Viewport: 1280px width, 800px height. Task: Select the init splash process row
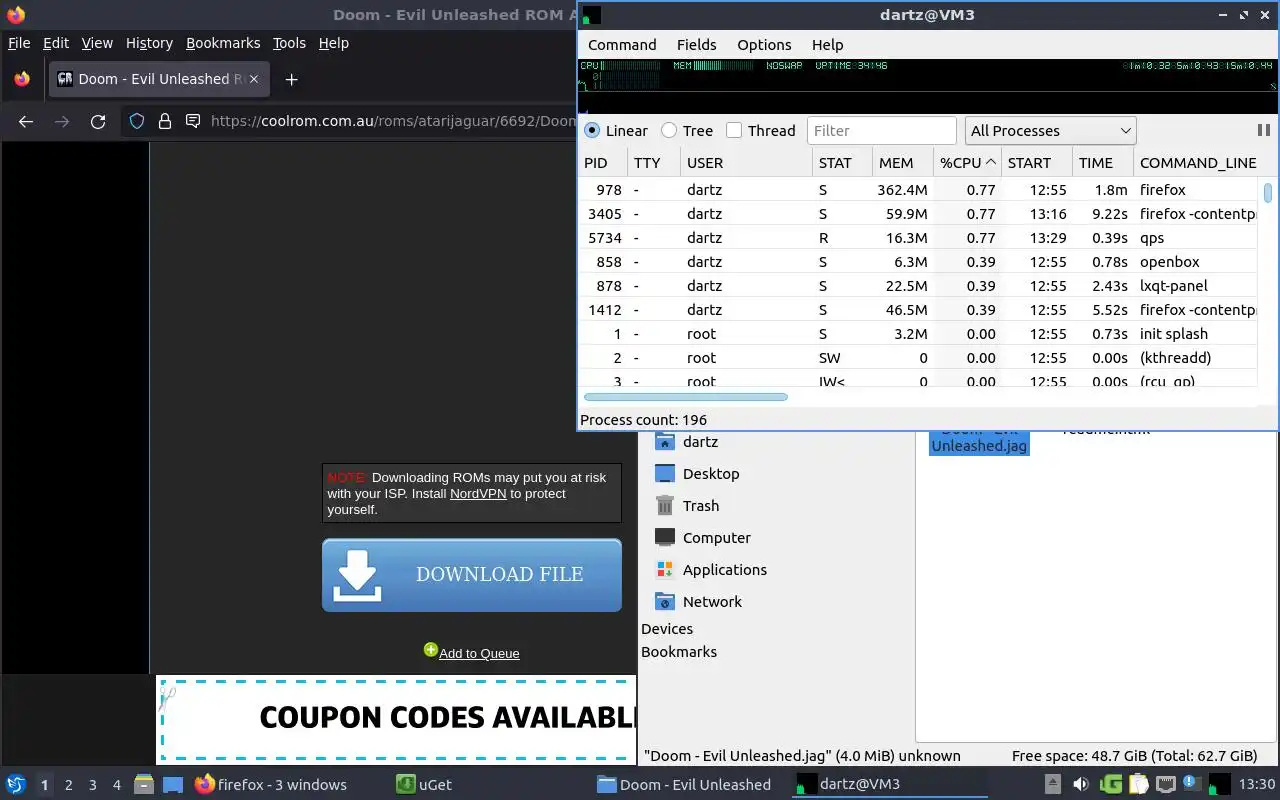918,334
